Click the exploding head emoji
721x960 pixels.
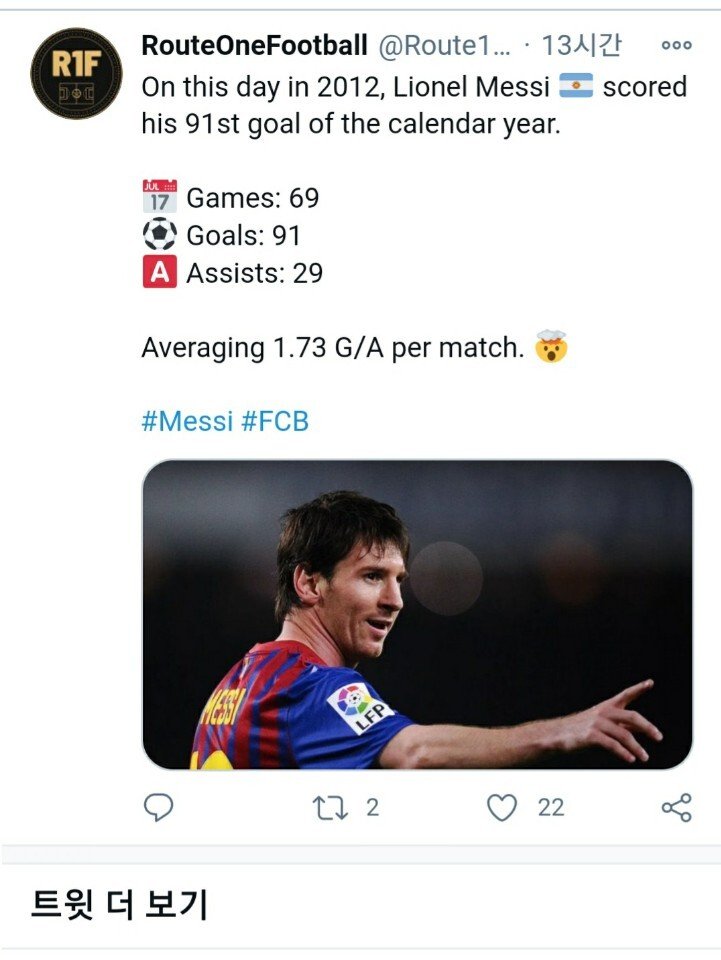pos(551,349)
